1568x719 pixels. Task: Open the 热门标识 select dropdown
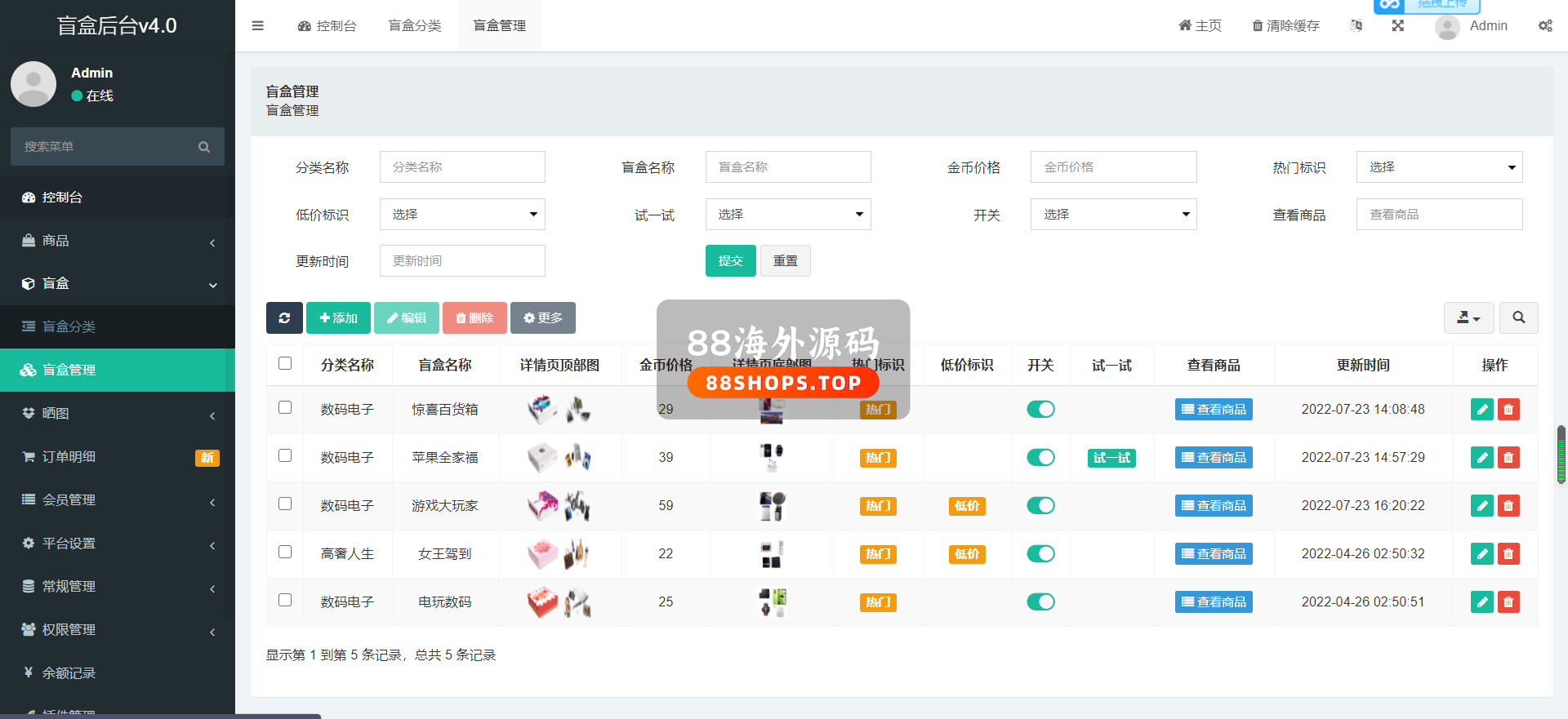click(1439, 167)
